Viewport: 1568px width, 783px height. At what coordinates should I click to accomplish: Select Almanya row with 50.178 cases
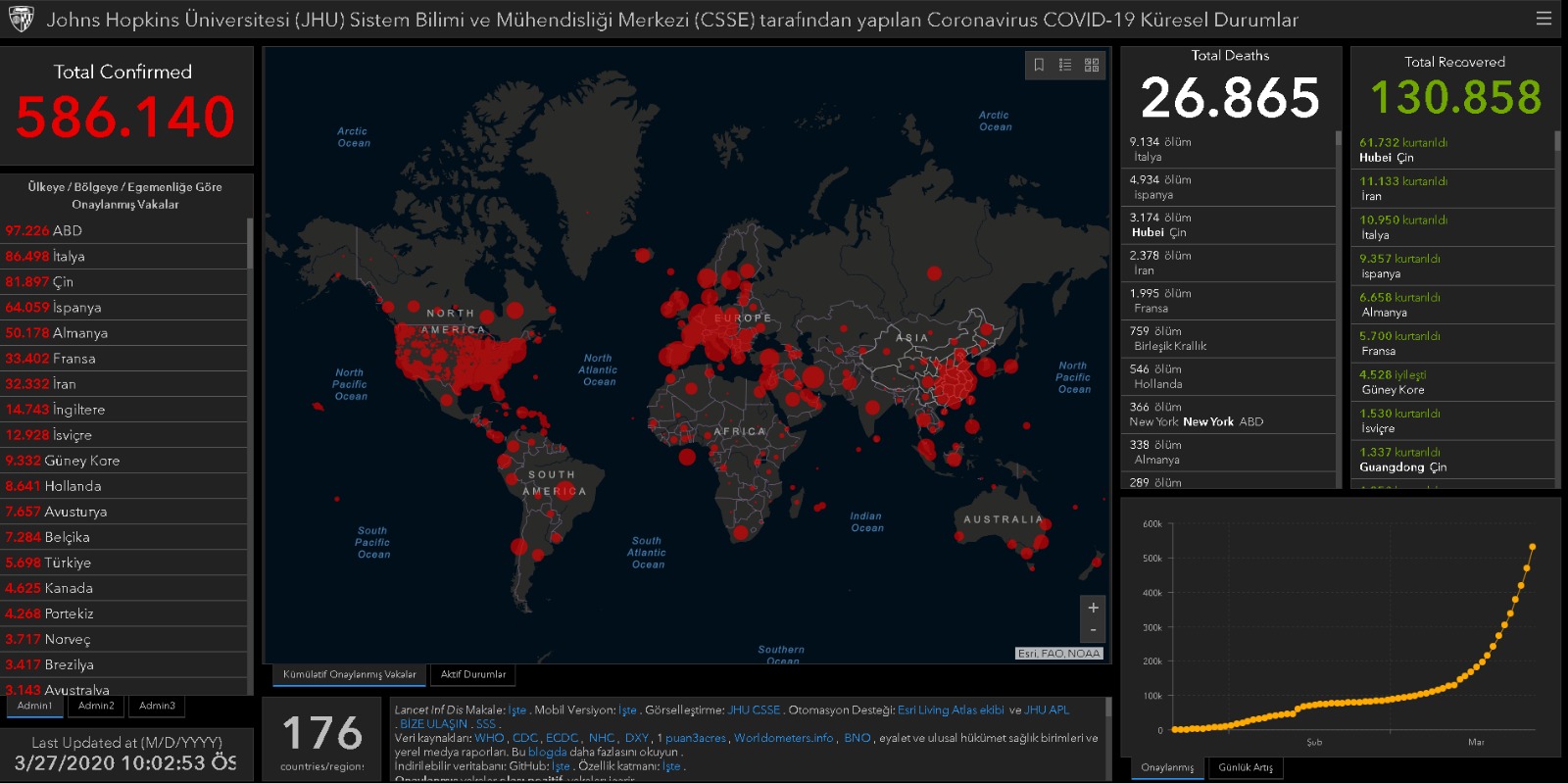[x=123, y=332]
